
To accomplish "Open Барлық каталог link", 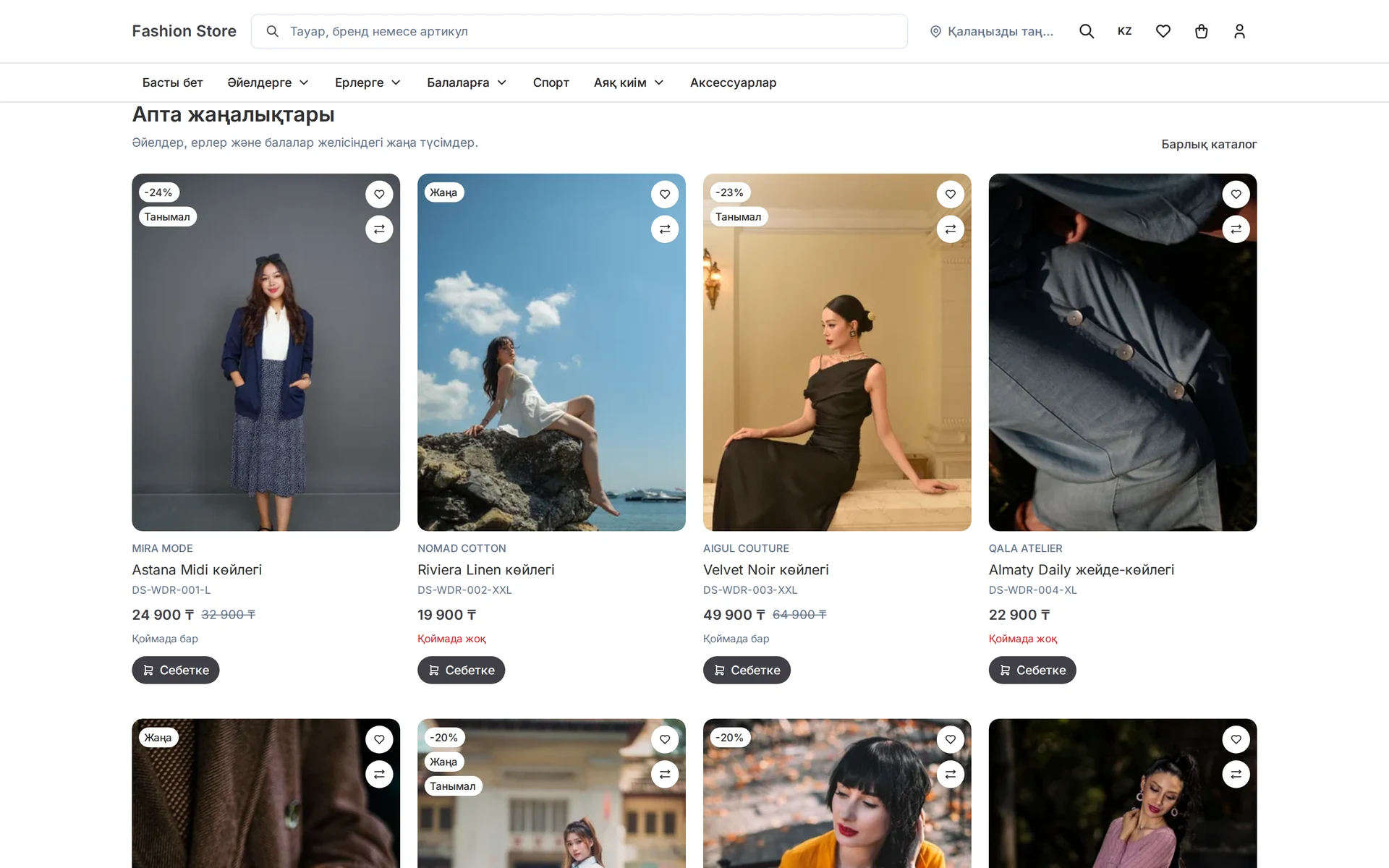I will pyautogui.click(x=1209, y=144).
